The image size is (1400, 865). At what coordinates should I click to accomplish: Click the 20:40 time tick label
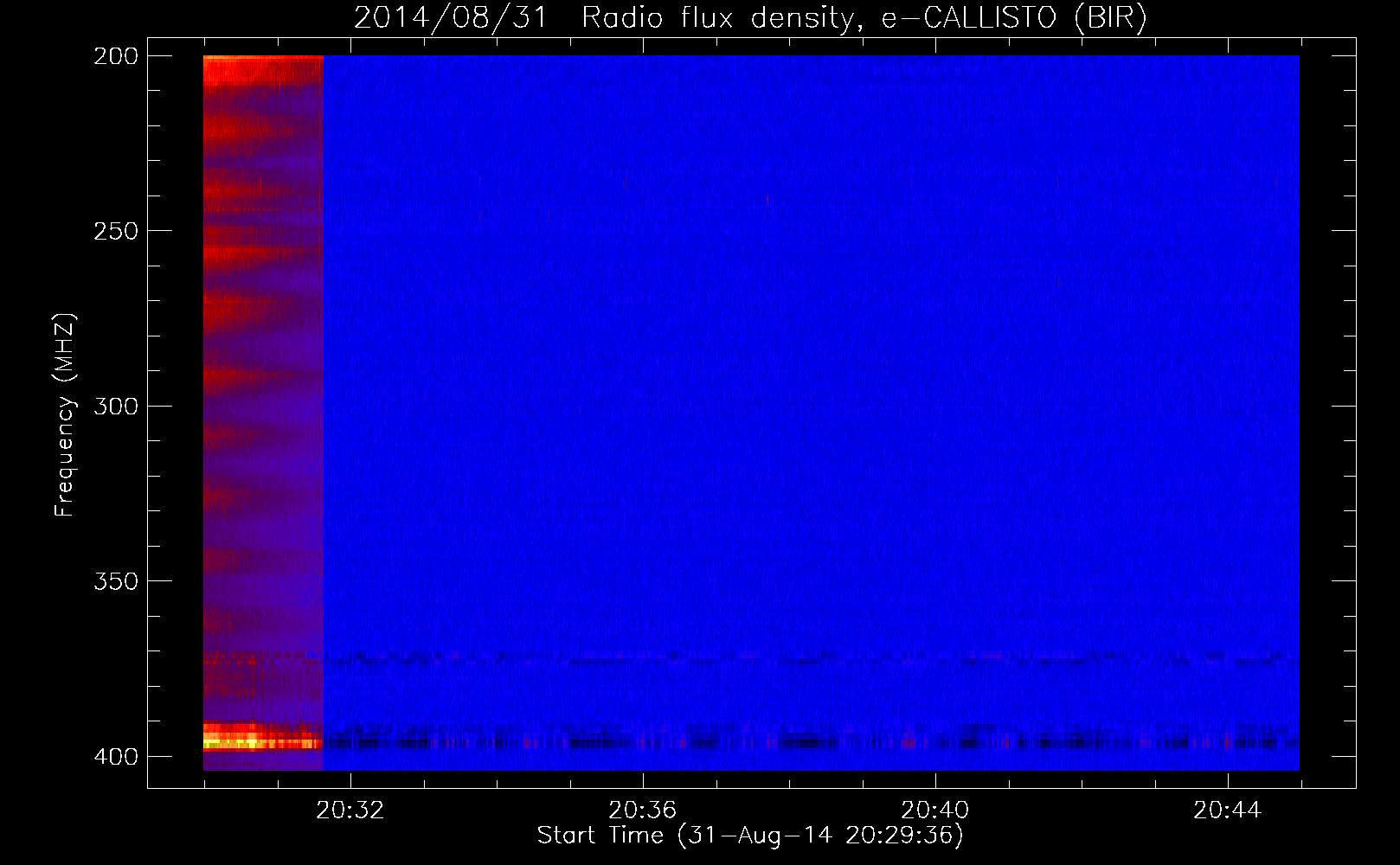[x=934, y=811]
